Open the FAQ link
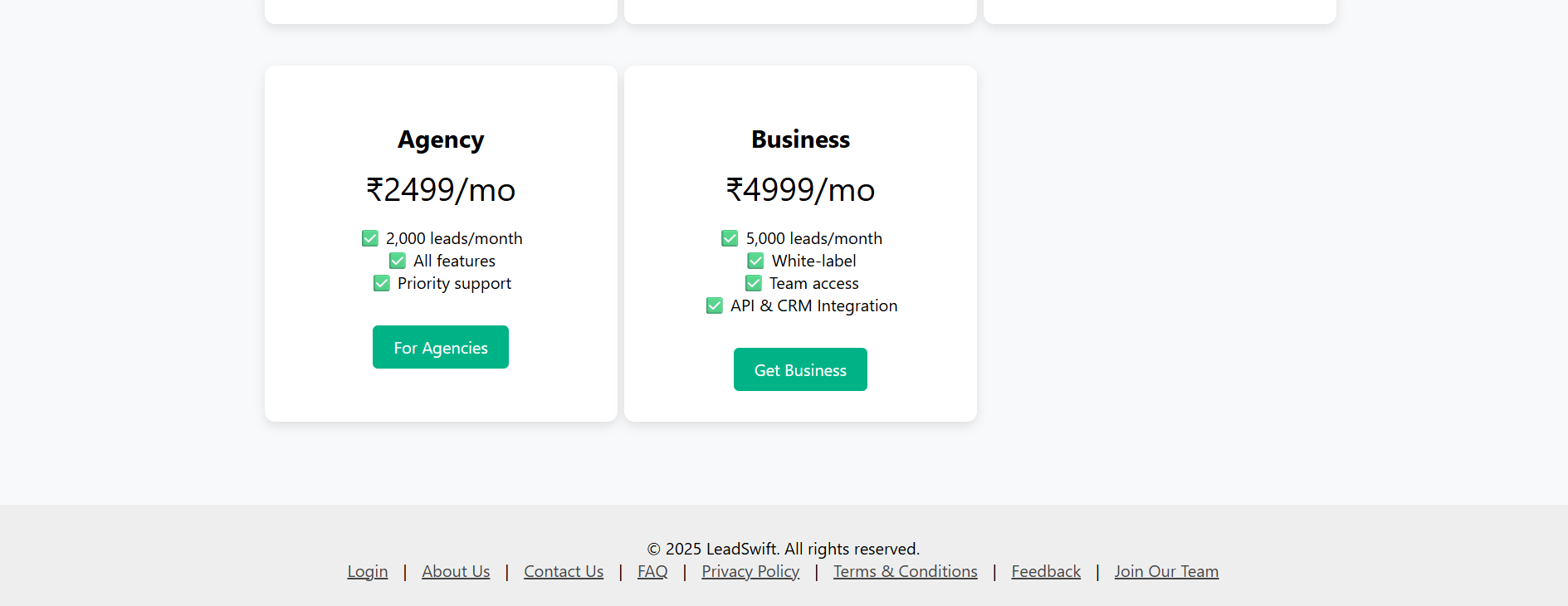This screenshot has height=606, width=1568. (652, 571)
